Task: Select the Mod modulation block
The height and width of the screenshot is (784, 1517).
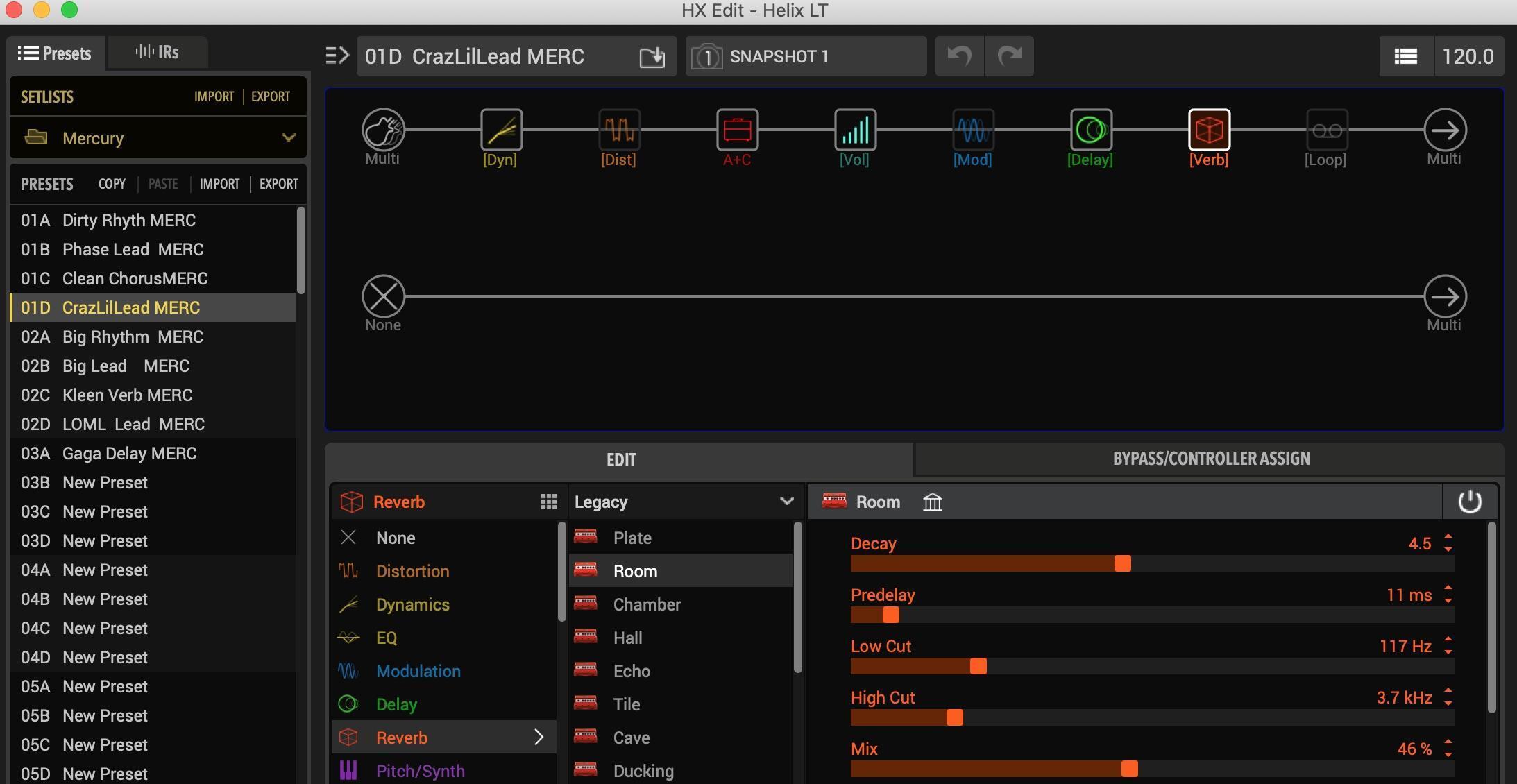Action: coord(973,130)
